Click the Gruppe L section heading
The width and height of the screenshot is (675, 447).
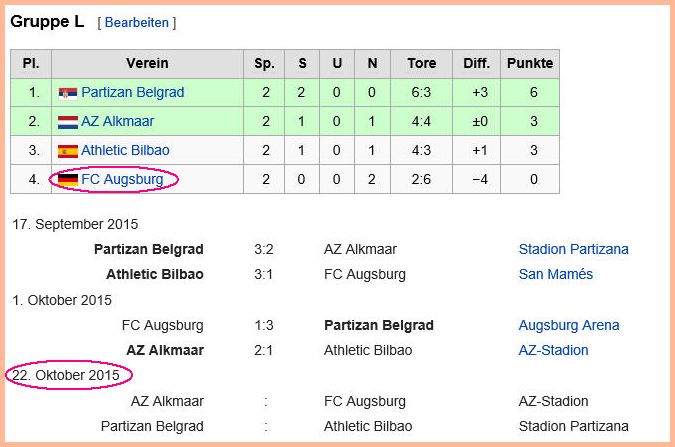(x=47, y=22)
